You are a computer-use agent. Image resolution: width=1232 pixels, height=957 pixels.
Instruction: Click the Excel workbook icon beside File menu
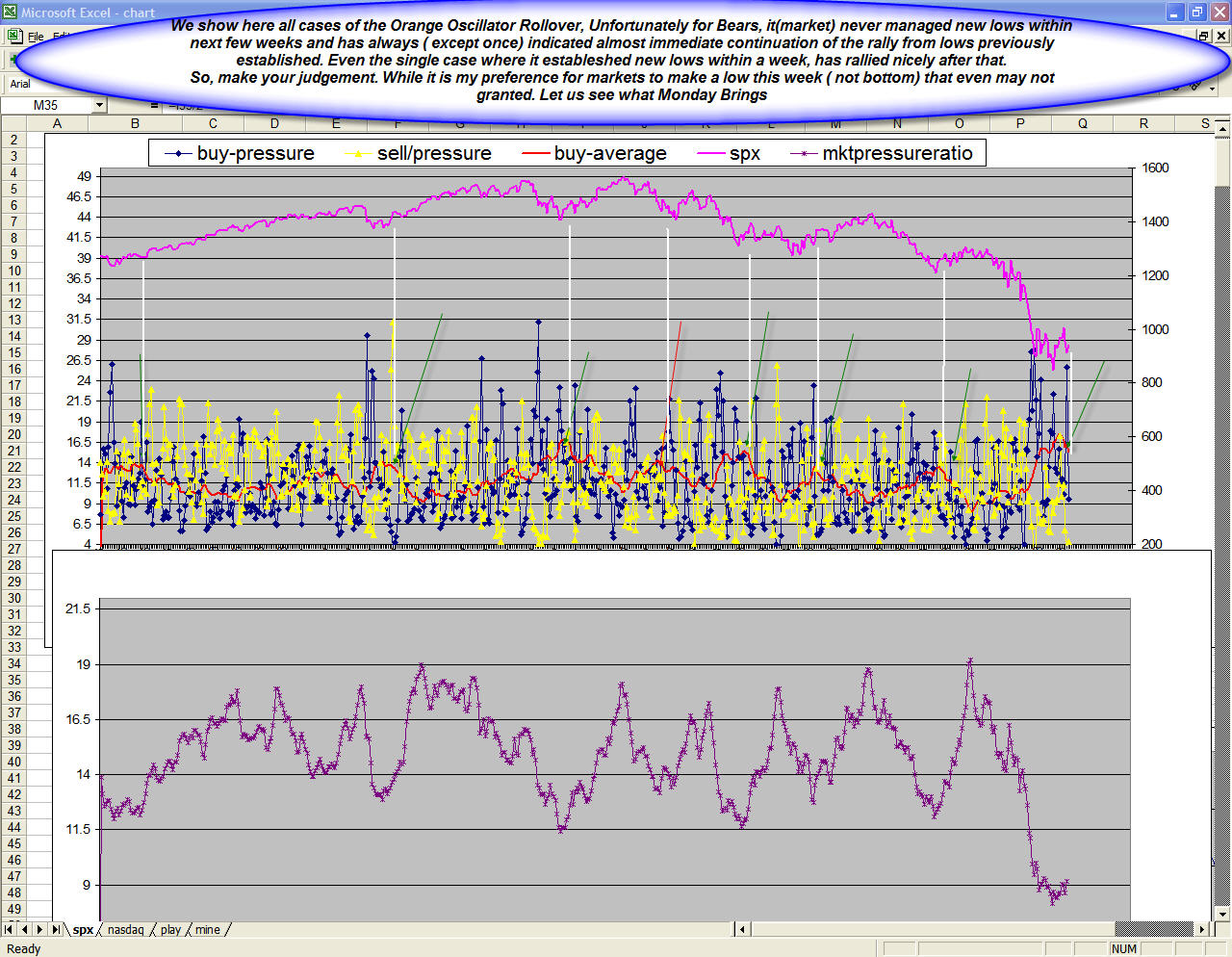13,36
